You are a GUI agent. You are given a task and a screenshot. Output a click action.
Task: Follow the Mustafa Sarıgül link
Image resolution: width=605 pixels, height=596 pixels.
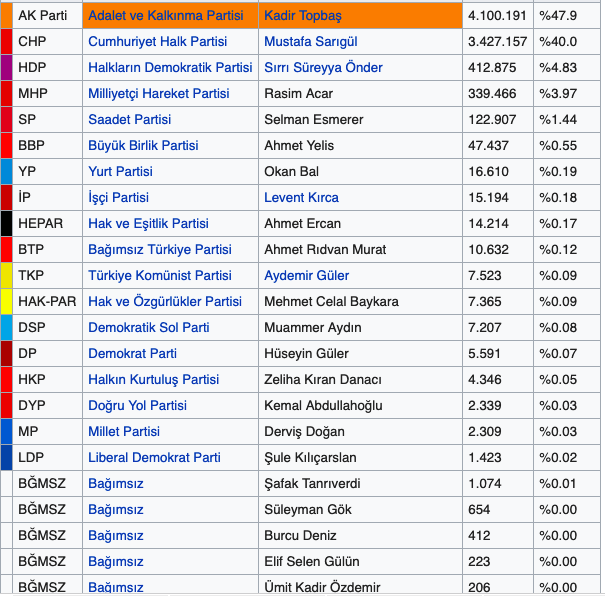(x=310, y=42)
